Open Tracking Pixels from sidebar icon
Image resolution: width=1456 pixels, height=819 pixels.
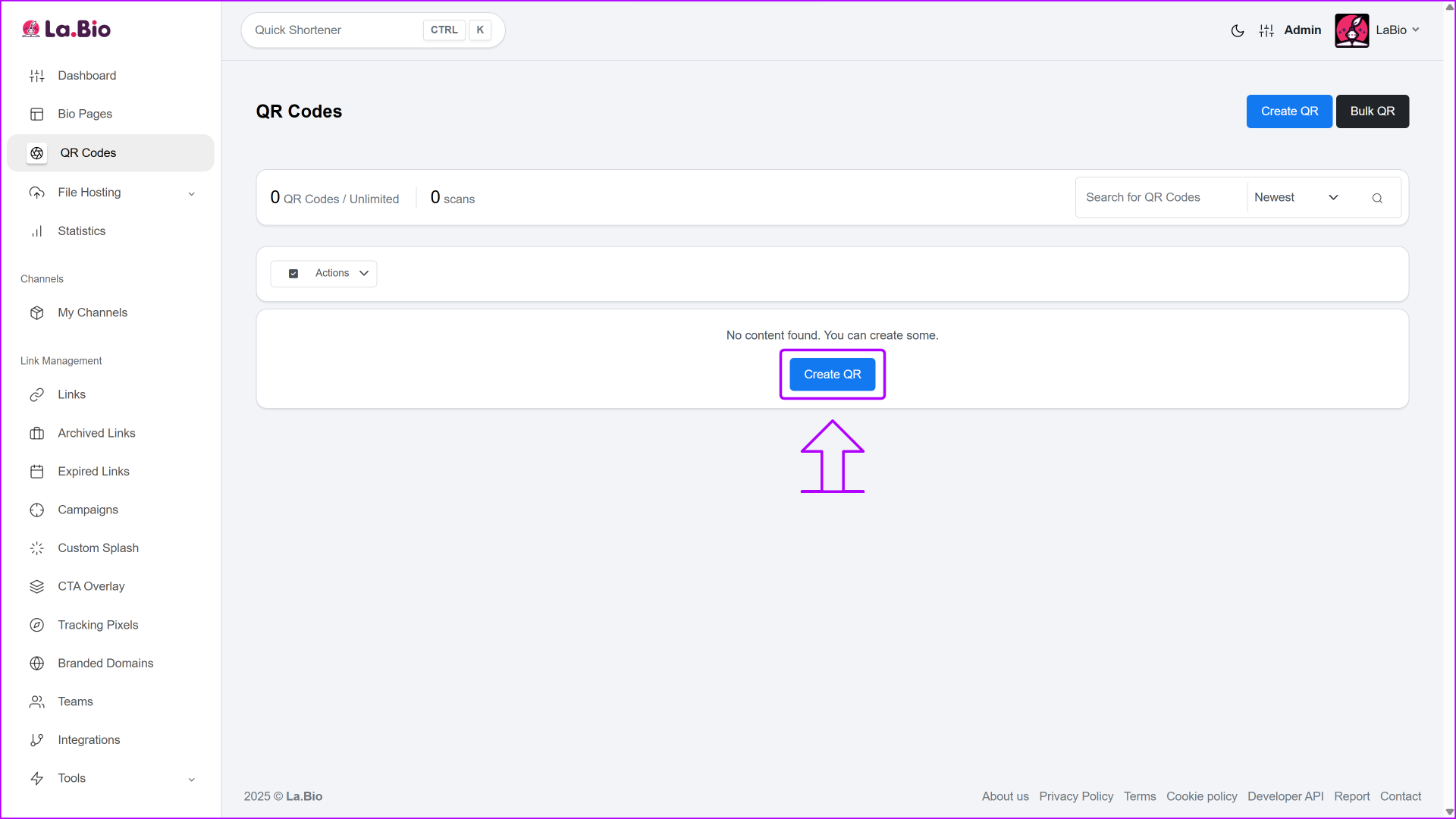pyautogui.click(x=36, y=625)
